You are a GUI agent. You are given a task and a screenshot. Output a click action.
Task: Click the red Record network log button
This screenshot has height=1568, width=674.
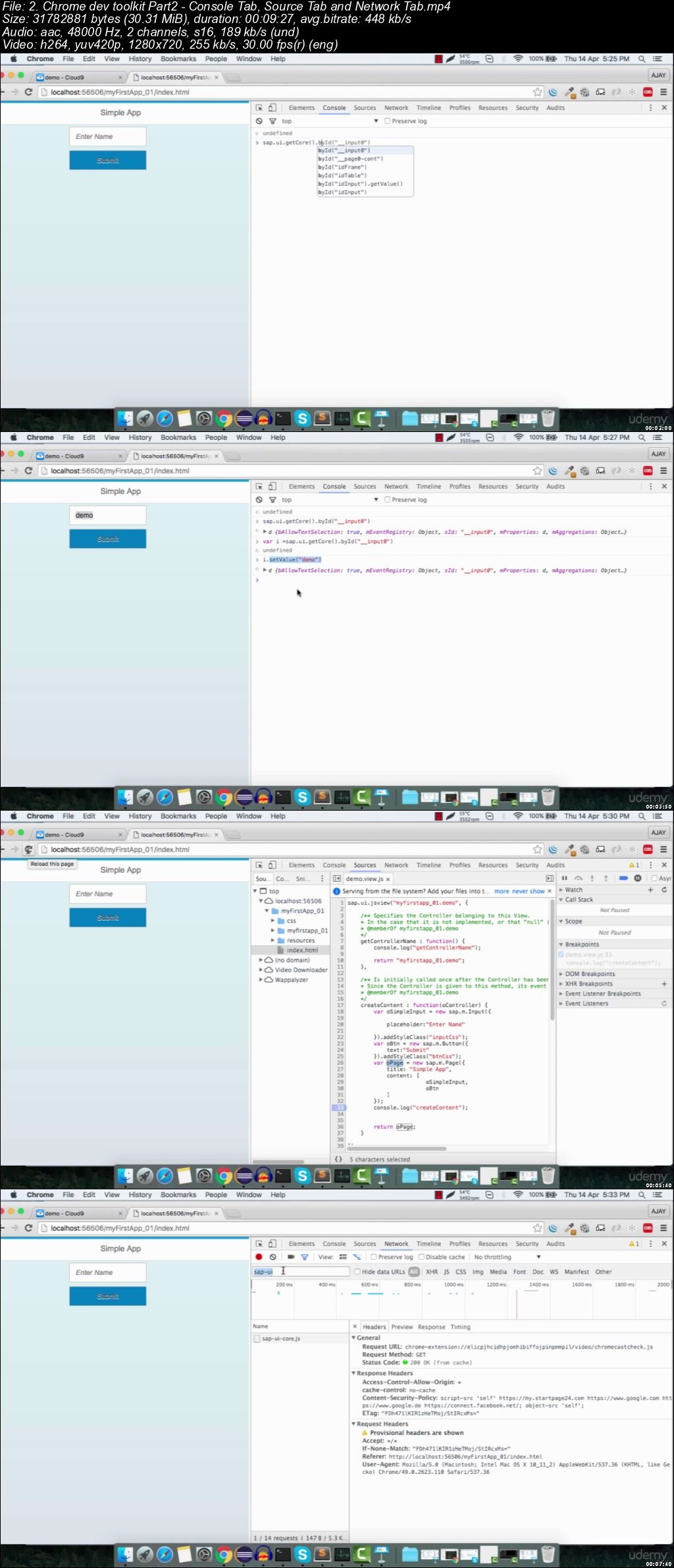(x=259, y=1257)
